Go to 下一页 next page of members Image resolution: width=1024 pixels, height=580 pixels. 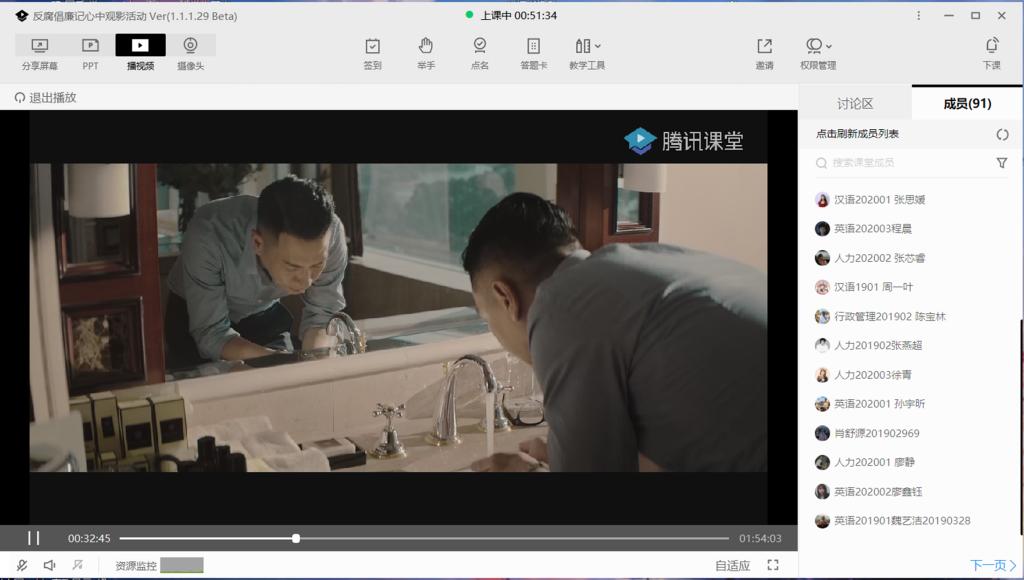(992, 565)
